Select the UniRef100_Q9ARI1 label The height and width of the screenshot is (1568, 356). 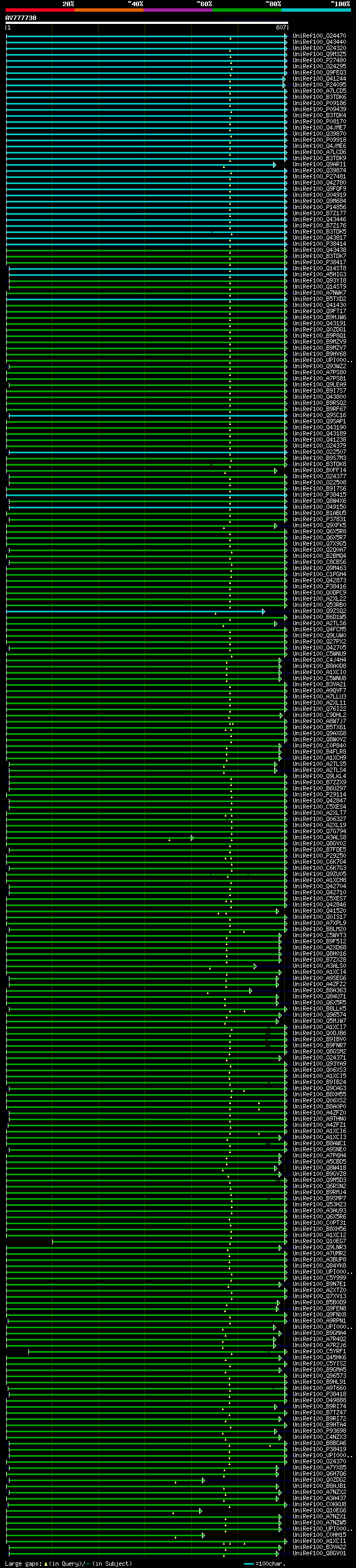pyautogui.click(x=319, y=165)
